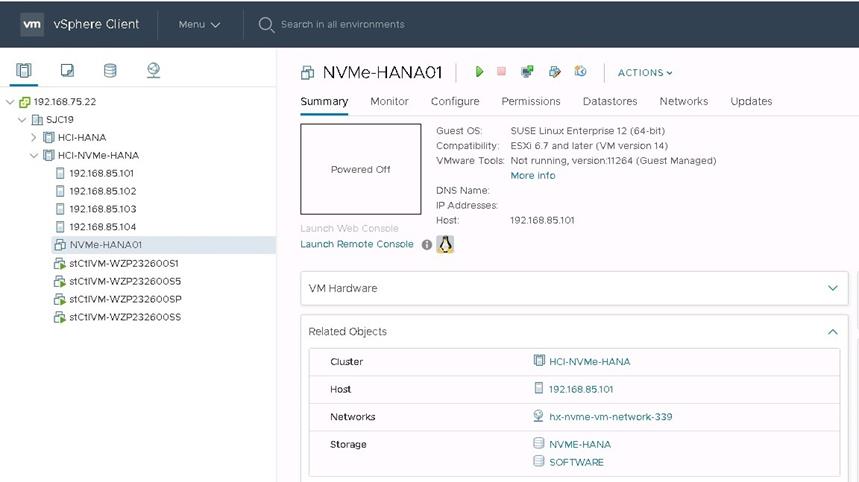The image size is (859, 482).
Task: Select host 192.168.85.103 in tree
Action: tap(102, 209)
